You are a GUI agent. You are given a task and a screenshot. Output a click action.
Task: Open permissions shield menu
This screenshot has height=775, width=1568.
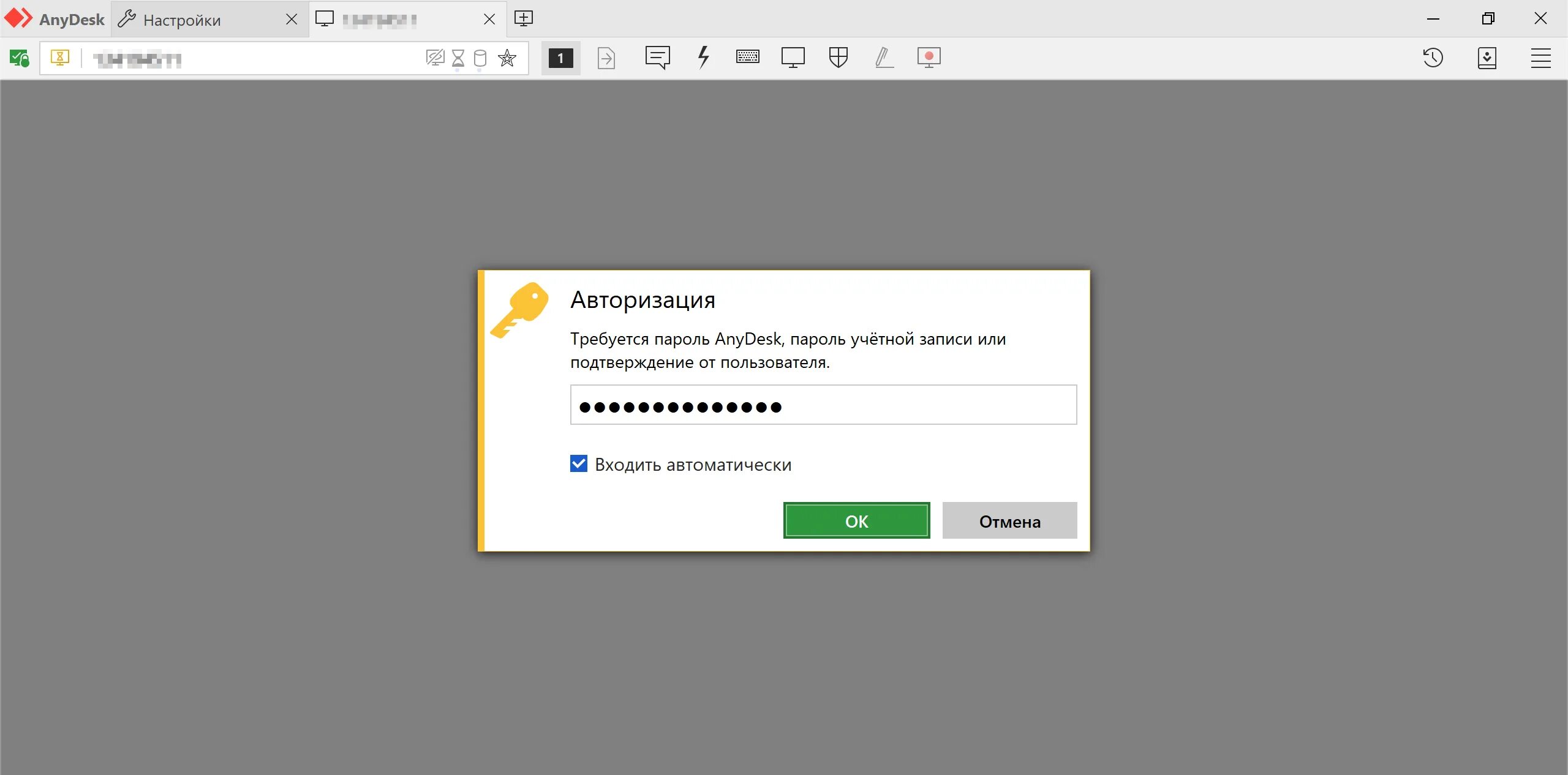[x=839, y=58]
